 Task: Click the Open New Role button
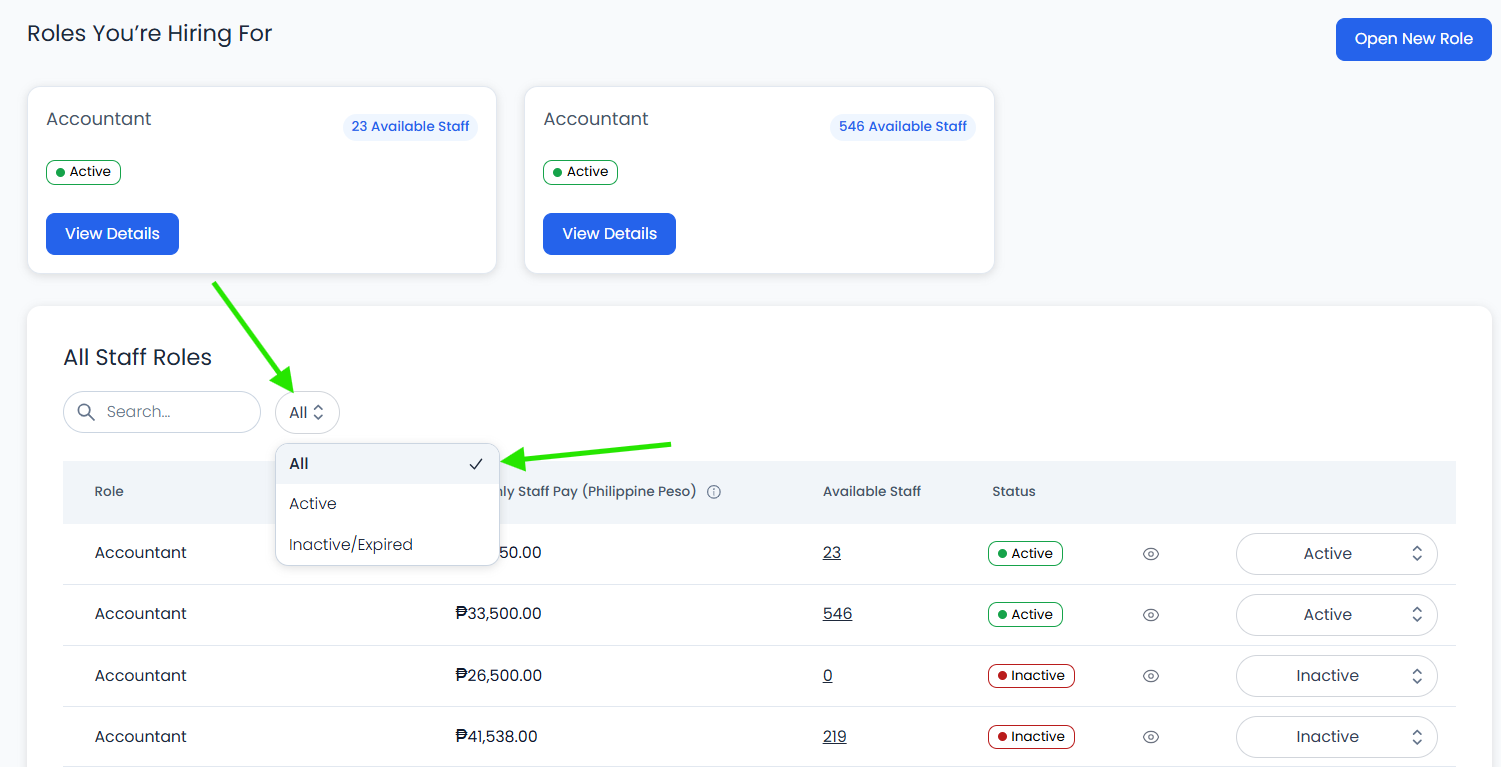[1413, 39]
